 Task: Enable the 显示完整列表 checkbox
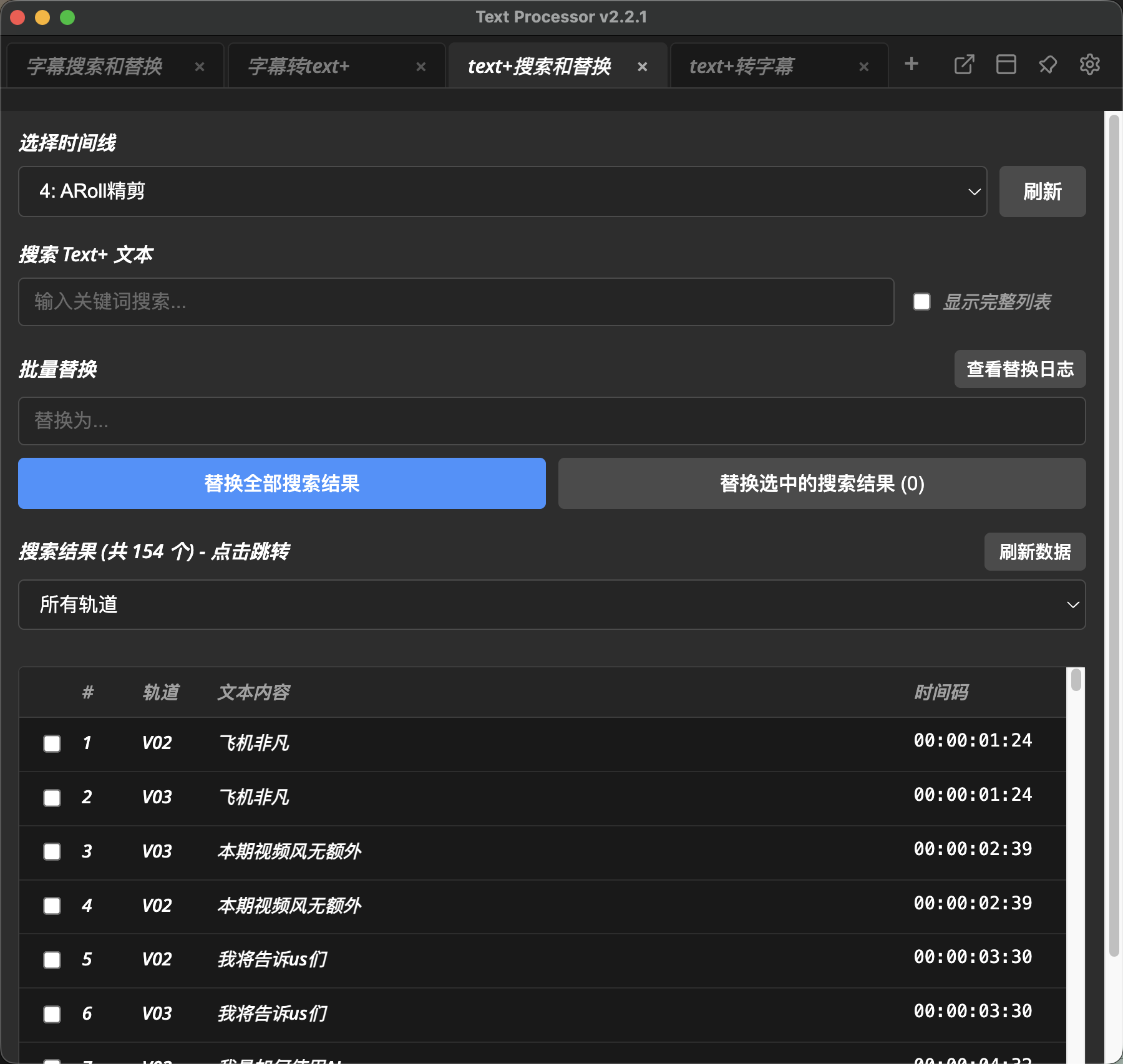click(921, 302)
